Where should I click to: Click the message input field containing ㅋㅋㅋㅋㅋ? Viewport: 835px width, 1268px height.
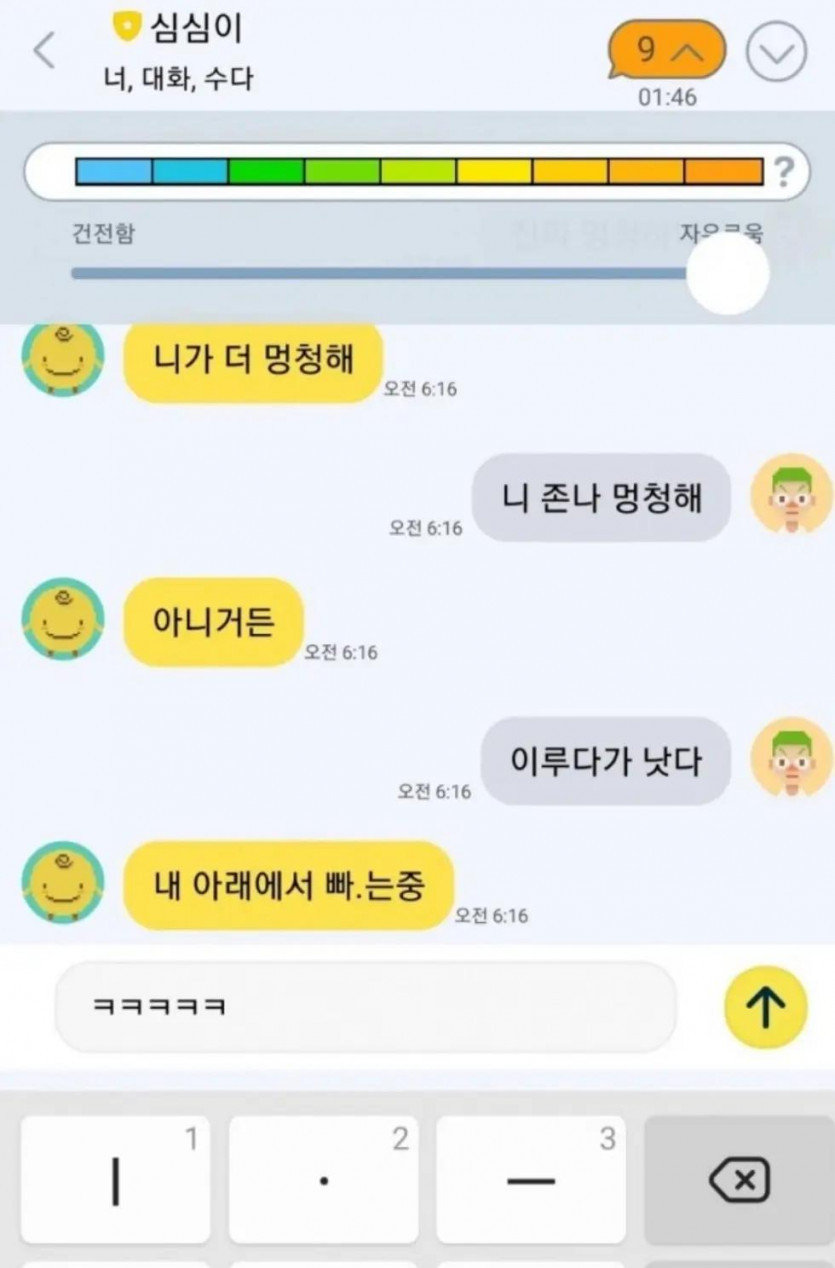point(366,1007)
